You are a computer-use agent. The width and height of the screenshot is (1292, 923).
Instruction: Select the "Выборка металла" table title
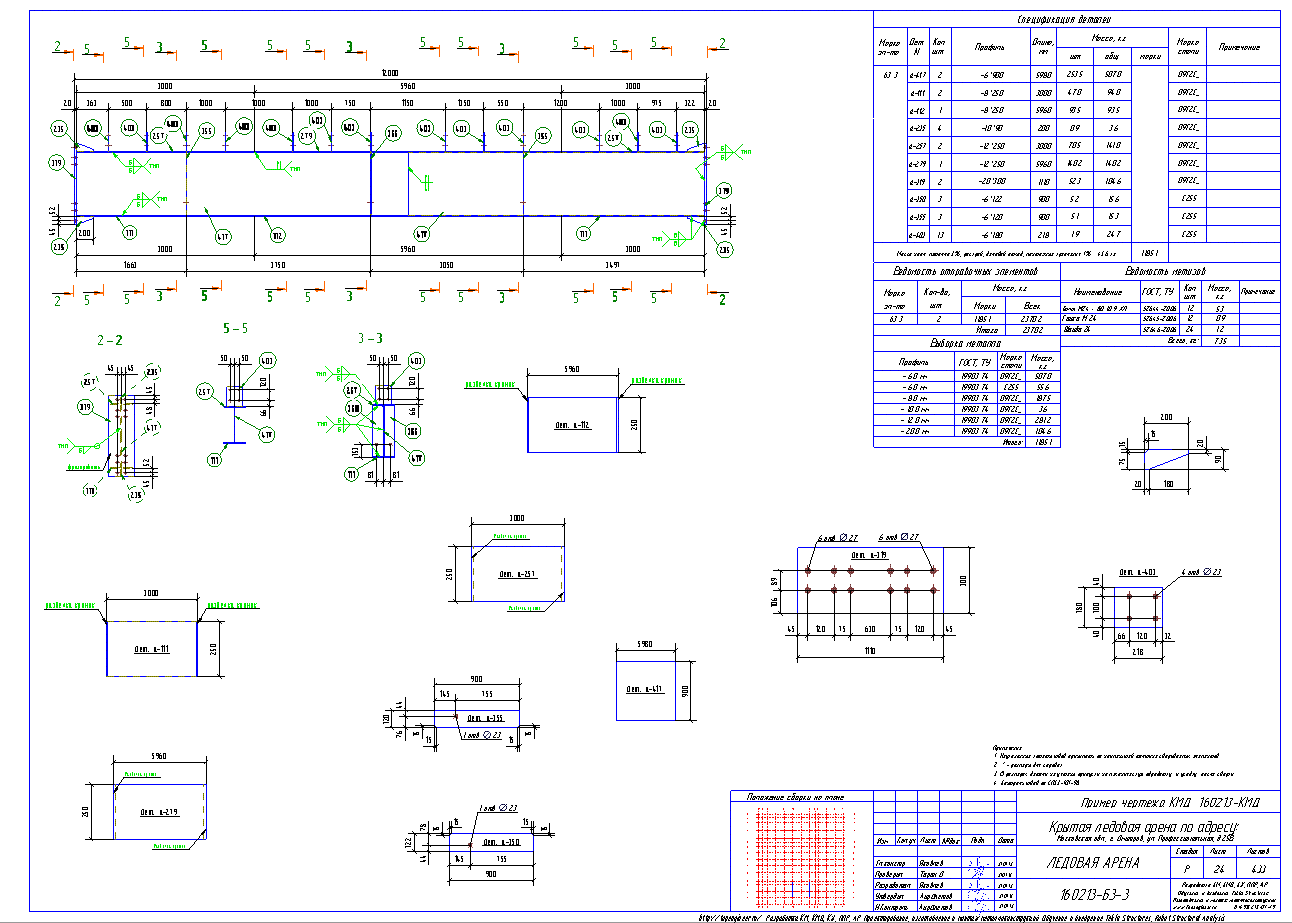[x=967, y=343]
